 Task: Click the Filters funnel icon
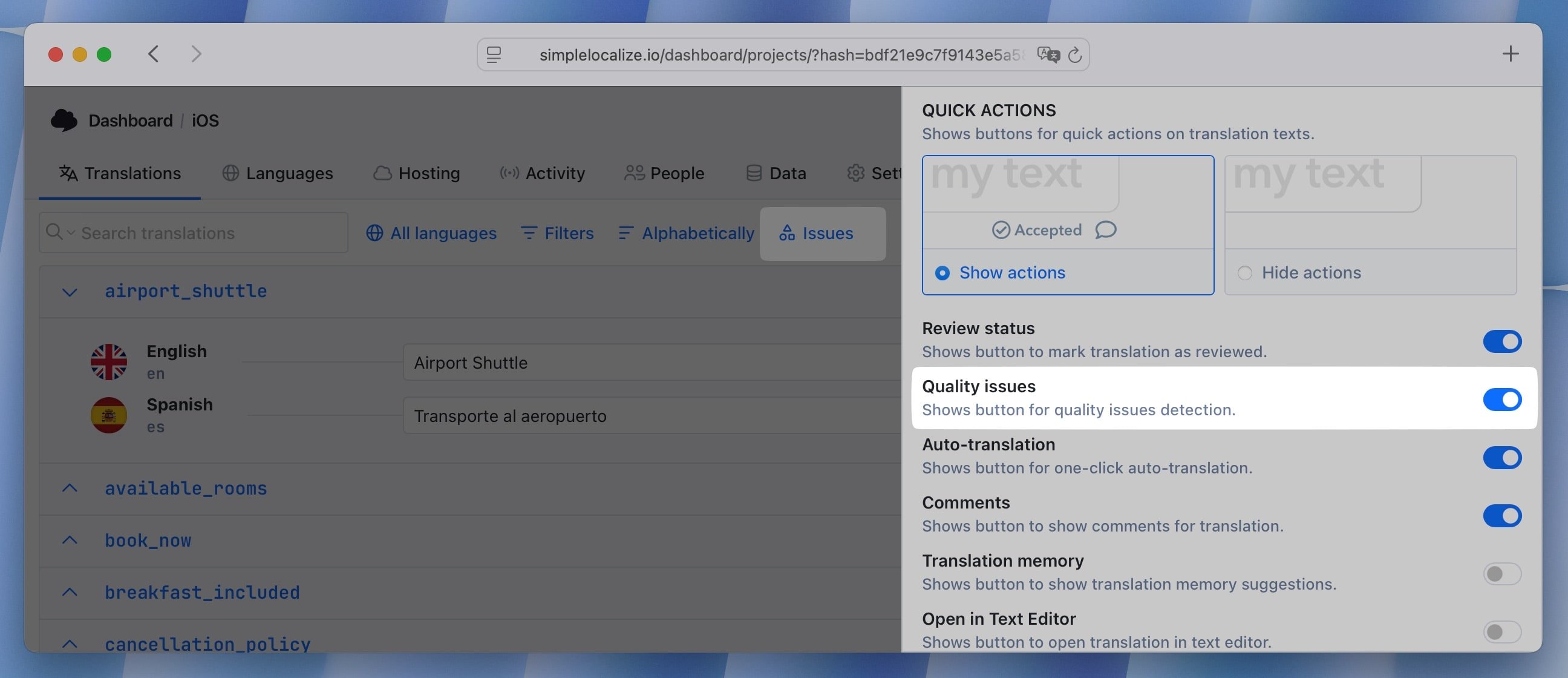click(x=529, y=232)
